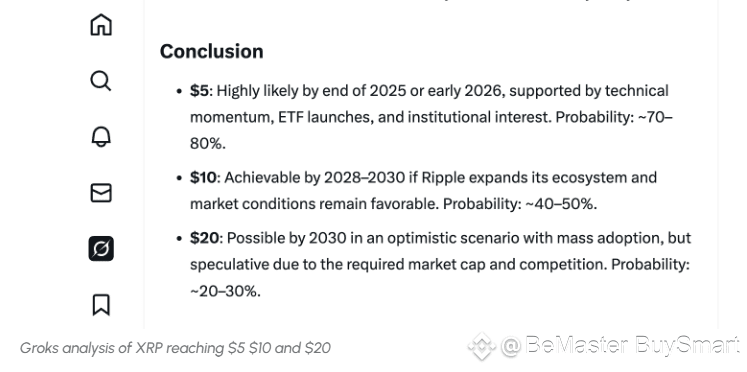Click the Binance logo in watermark
Viewport: 747px width, 372px height.
pos(482,346)
